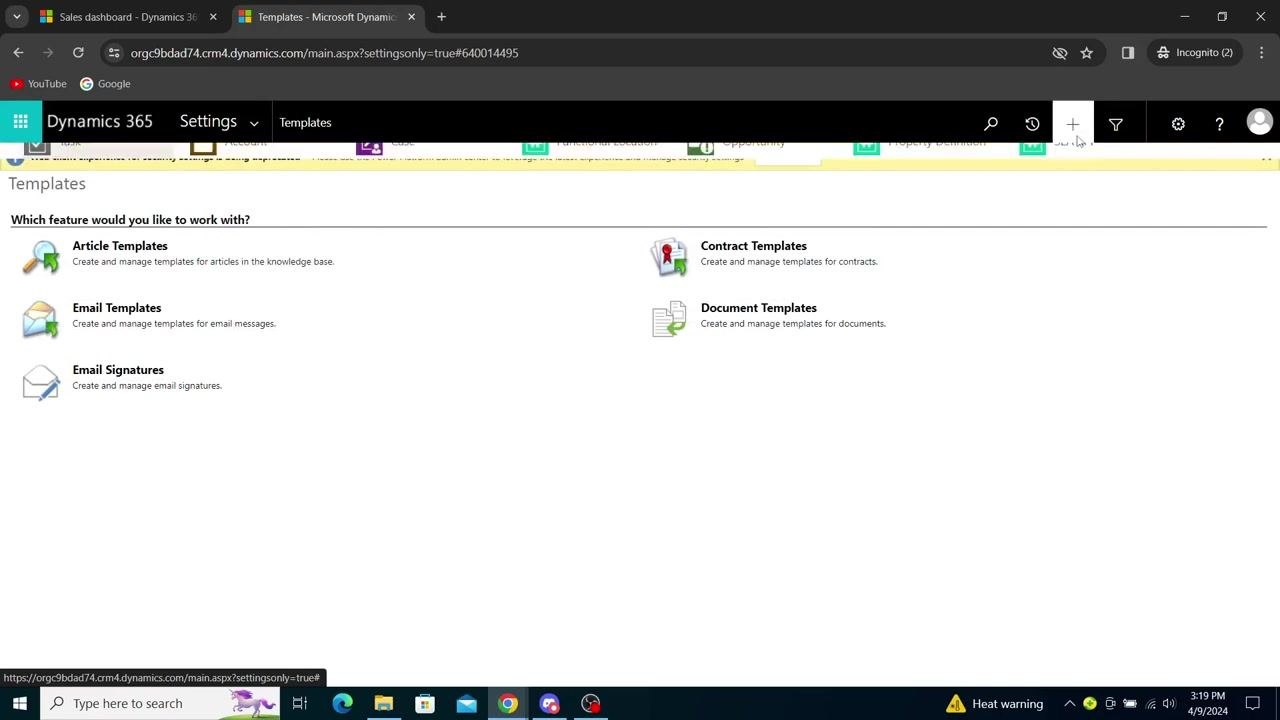Select the Templates browser tab
The image size is (1280, 720).
pyautogui.click(x=326, y=17)
